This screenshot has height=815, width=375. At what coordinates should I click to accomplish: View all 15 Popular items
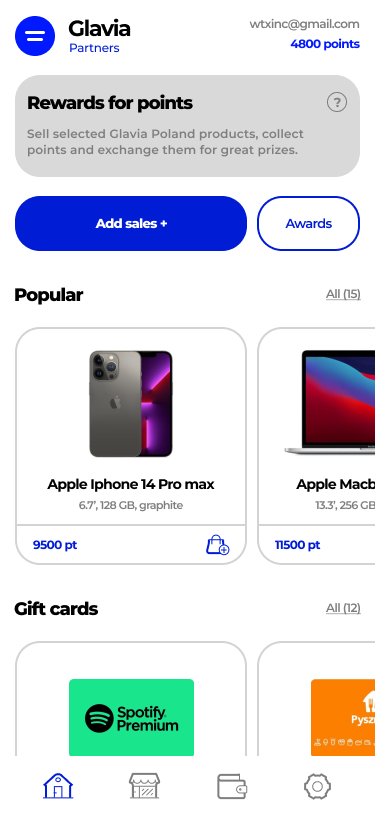click(343, 294)
